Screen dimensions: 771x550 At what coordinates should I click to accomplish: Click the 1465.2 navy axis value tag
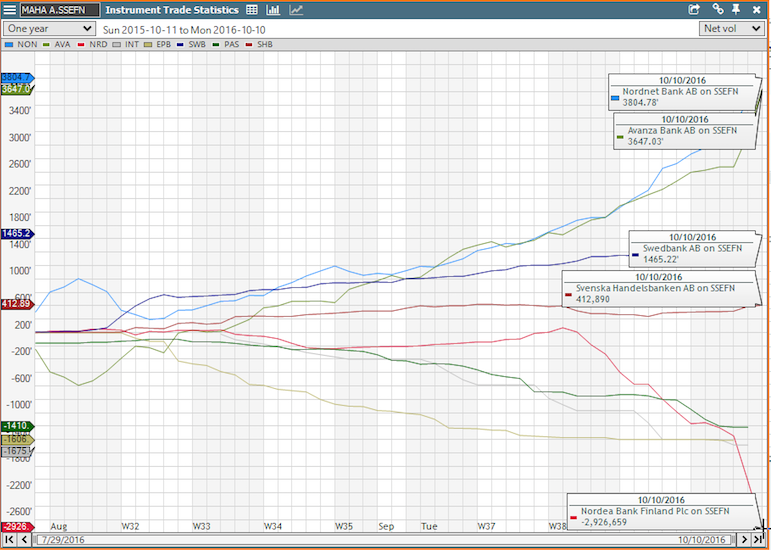point(17,233)
